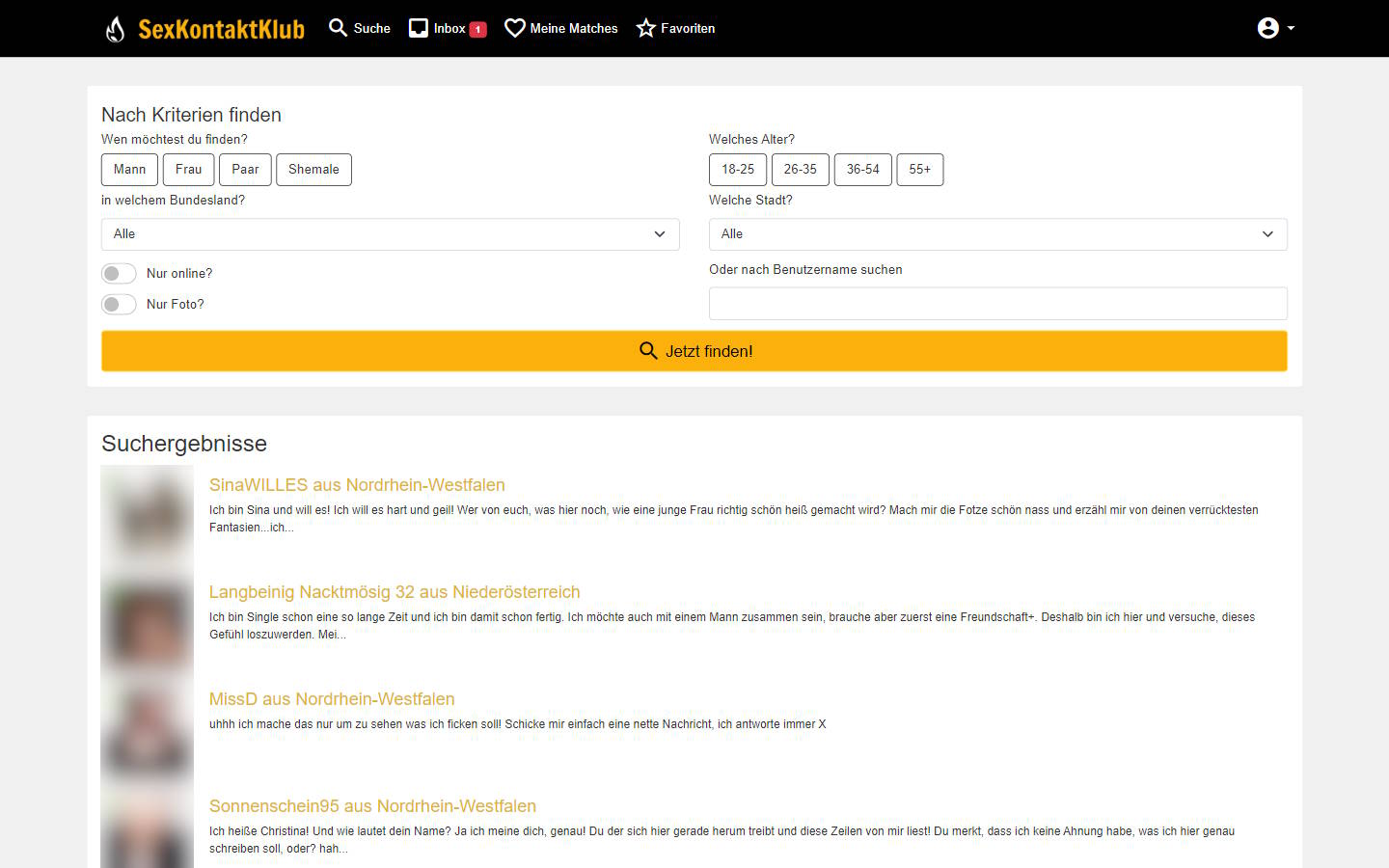Viewport: 1389px width, 868px height.
Task: Click the heart icon beside Meine Matches
Action: [514, 28]
